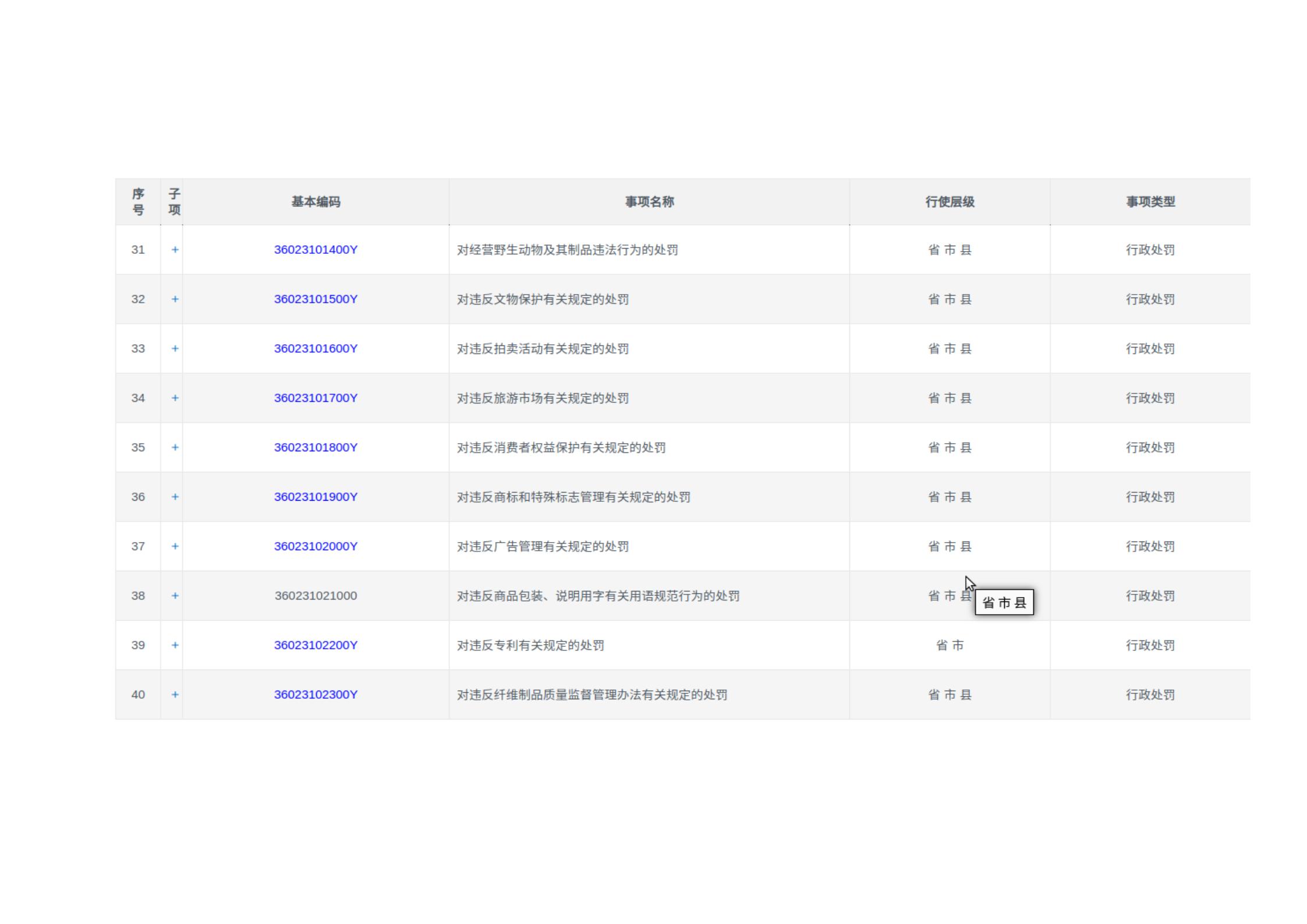This screenshot has height=924, width=1307.
Task: Click plus icon in row 37
Action: (175, 547)
